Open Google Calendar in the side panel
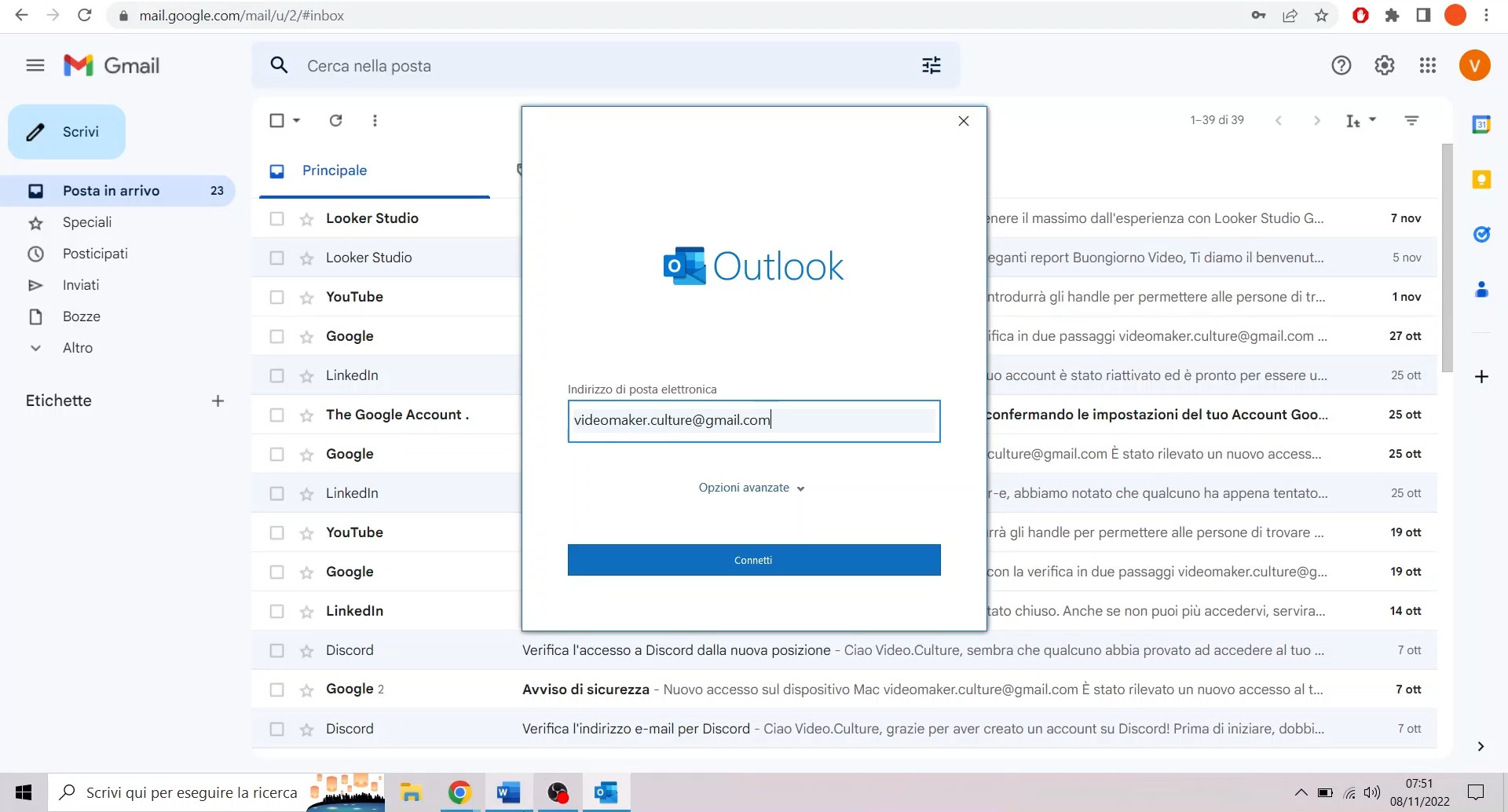This screenshot has width=1508, height=812. 1482,123
